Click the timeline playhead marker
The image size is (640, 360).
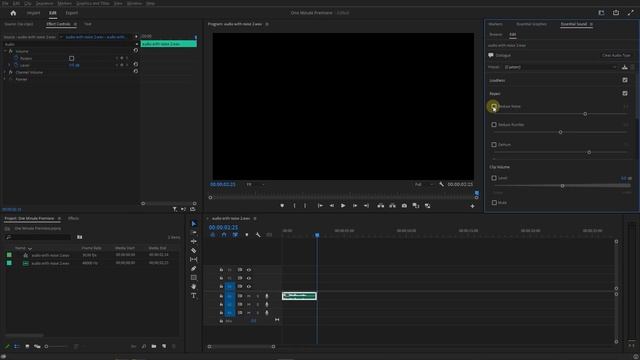[x=317, y=235]
